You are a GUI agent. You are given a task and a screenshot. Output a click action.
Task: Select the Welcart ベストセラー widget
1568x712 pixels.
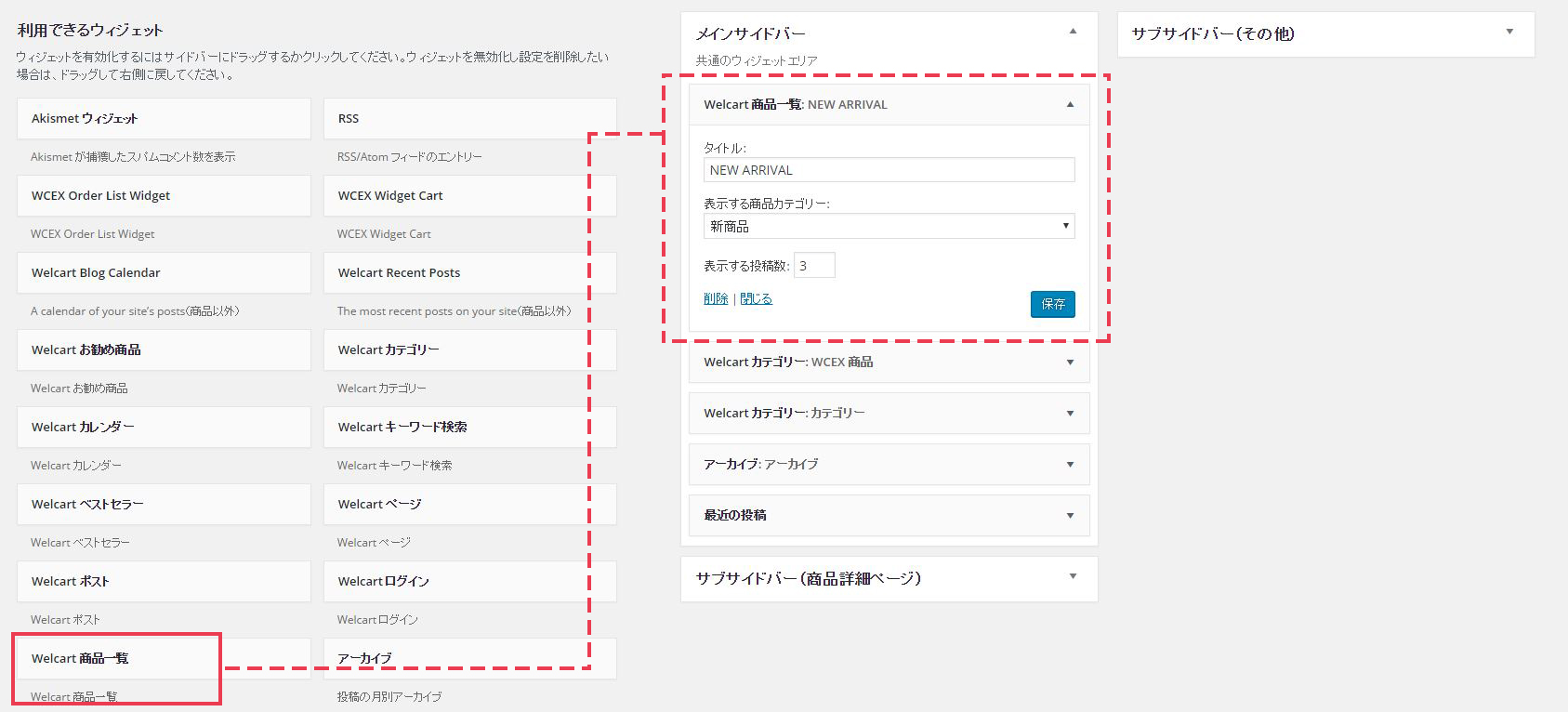point(164,505)
